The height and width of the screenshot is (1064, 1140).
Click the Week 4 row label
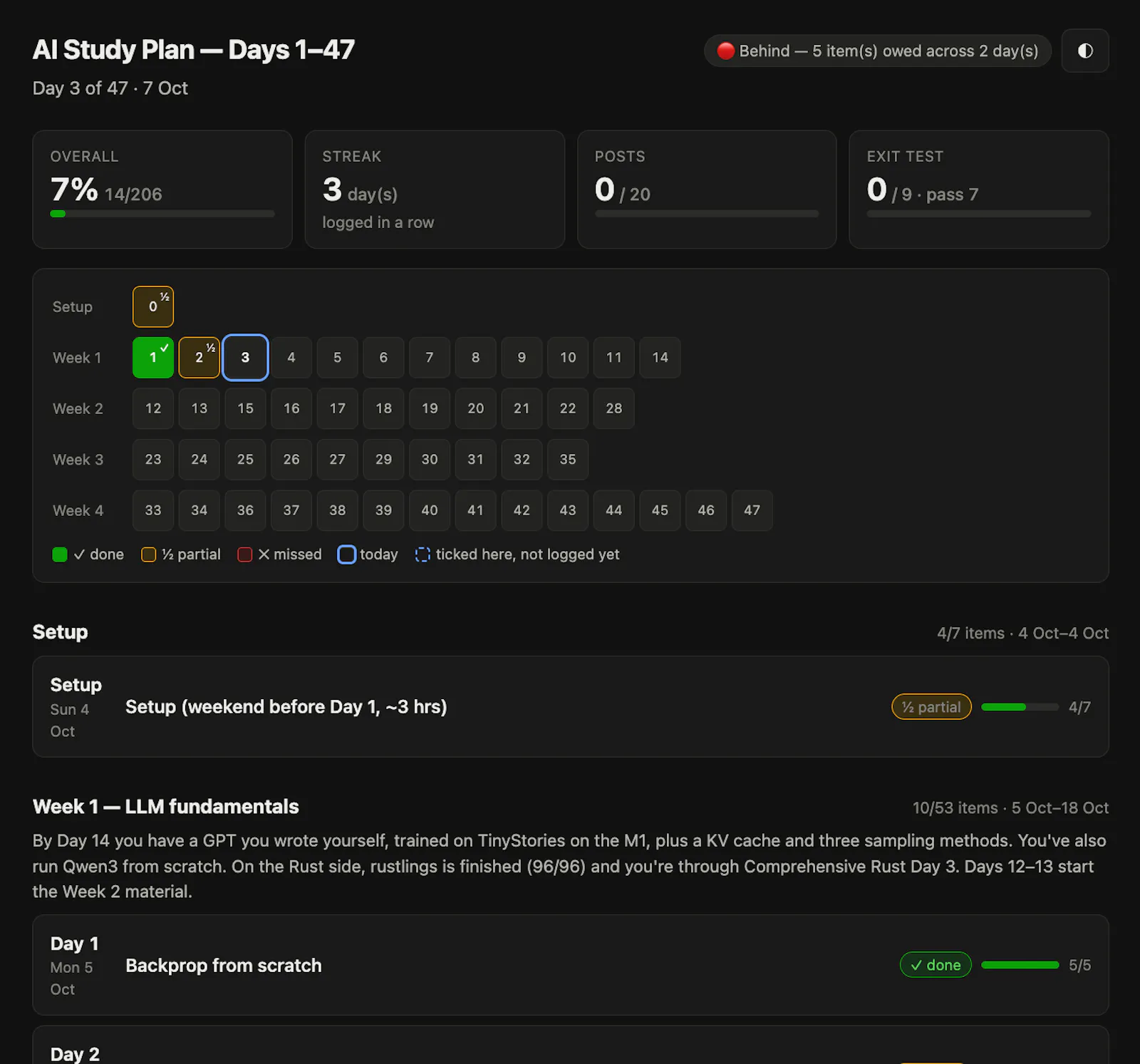click(78, 511)
